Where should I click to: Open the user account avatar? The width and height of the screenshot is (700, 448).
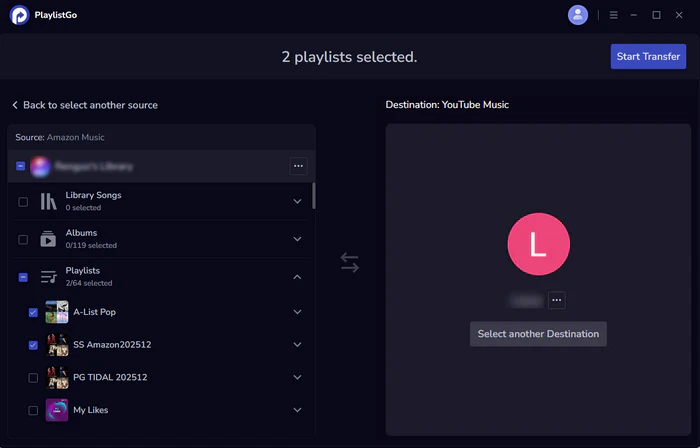coord(578,15)
